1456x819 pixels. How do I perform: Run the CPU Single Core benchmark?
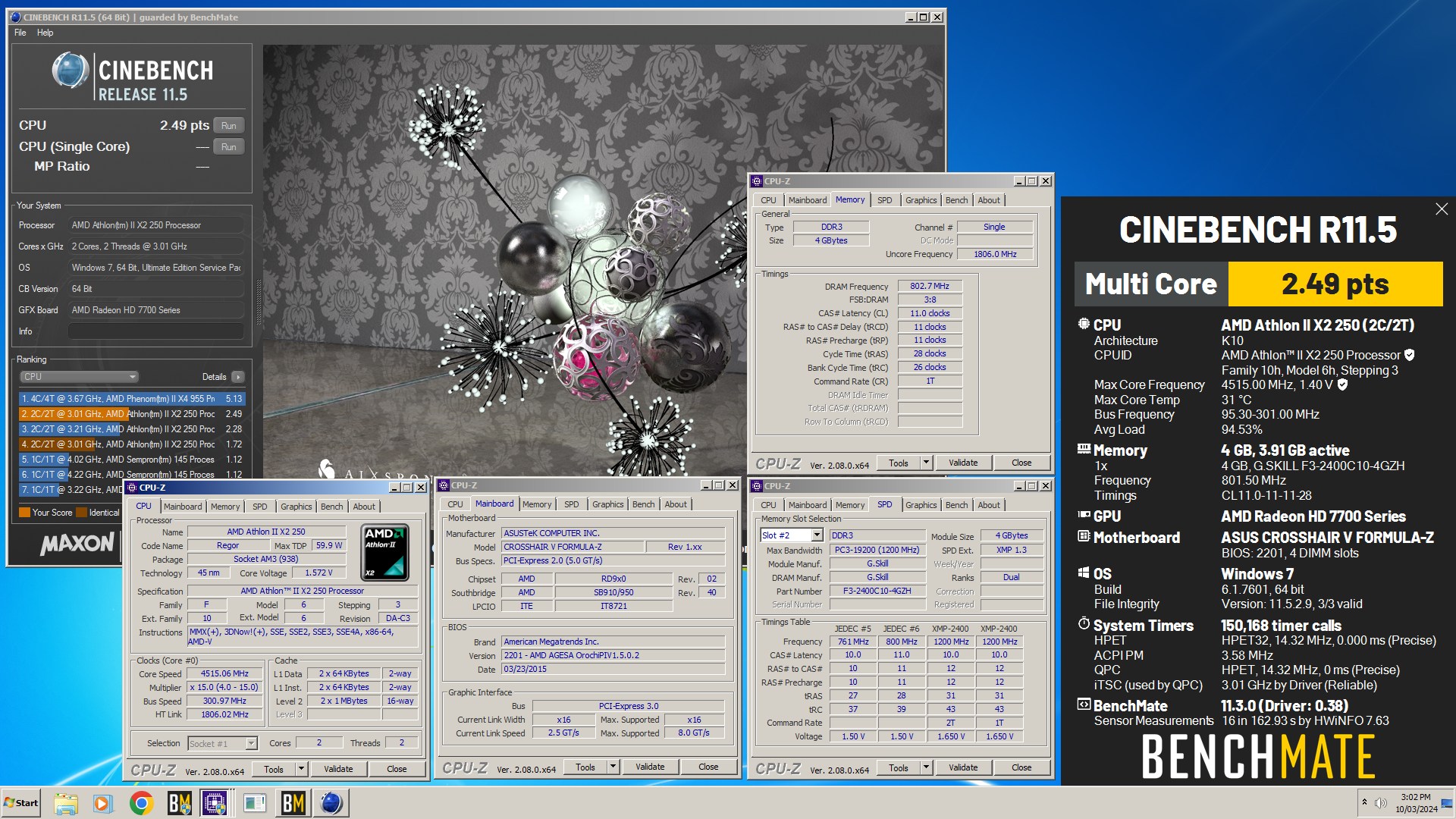tap(229, 147)
